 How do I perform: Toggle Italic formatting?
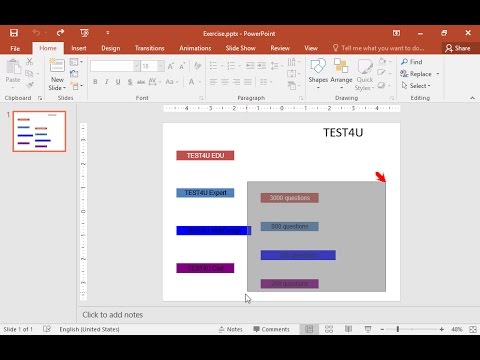pyautogui.click(x=107, y=82)
